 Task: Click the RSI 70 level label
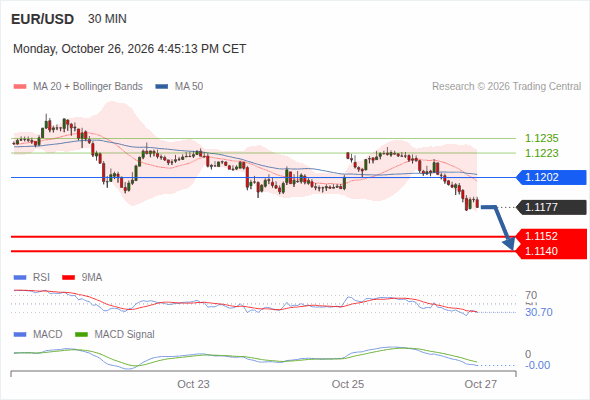point(531,295)
